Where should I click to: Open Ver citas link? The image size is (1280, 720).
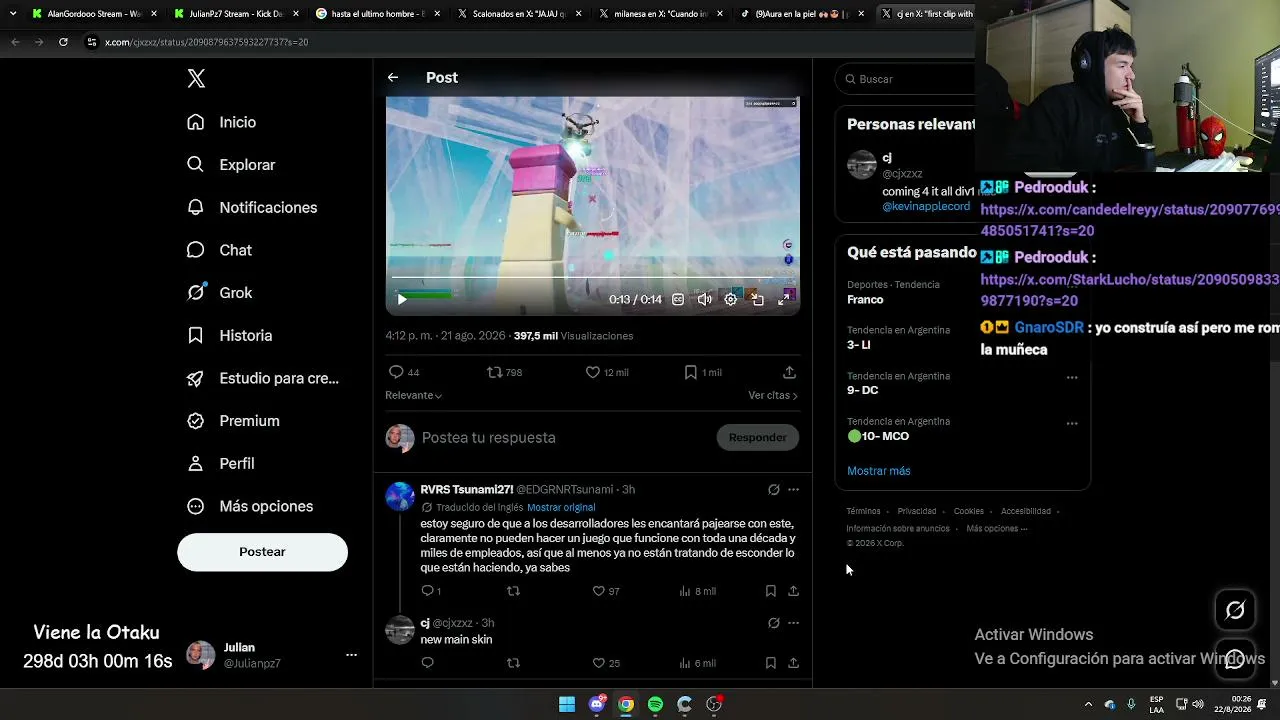point(773,396)
